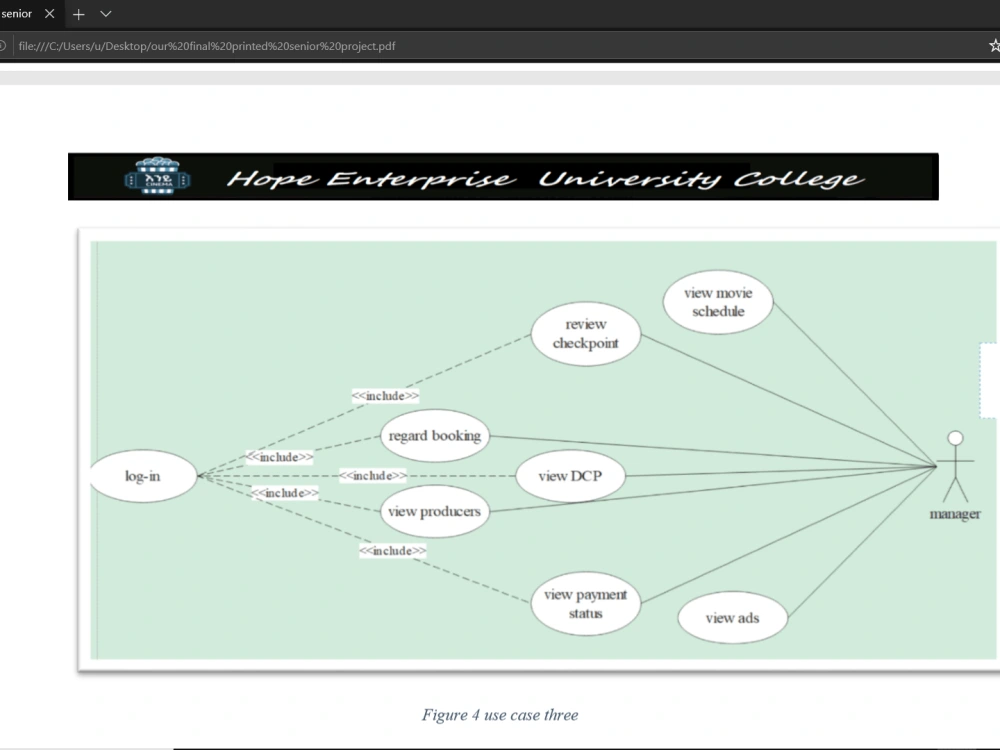Click the include label on the view payment status line
The height and width of the screenshot is (750, 1000).
tap(393, 551)
